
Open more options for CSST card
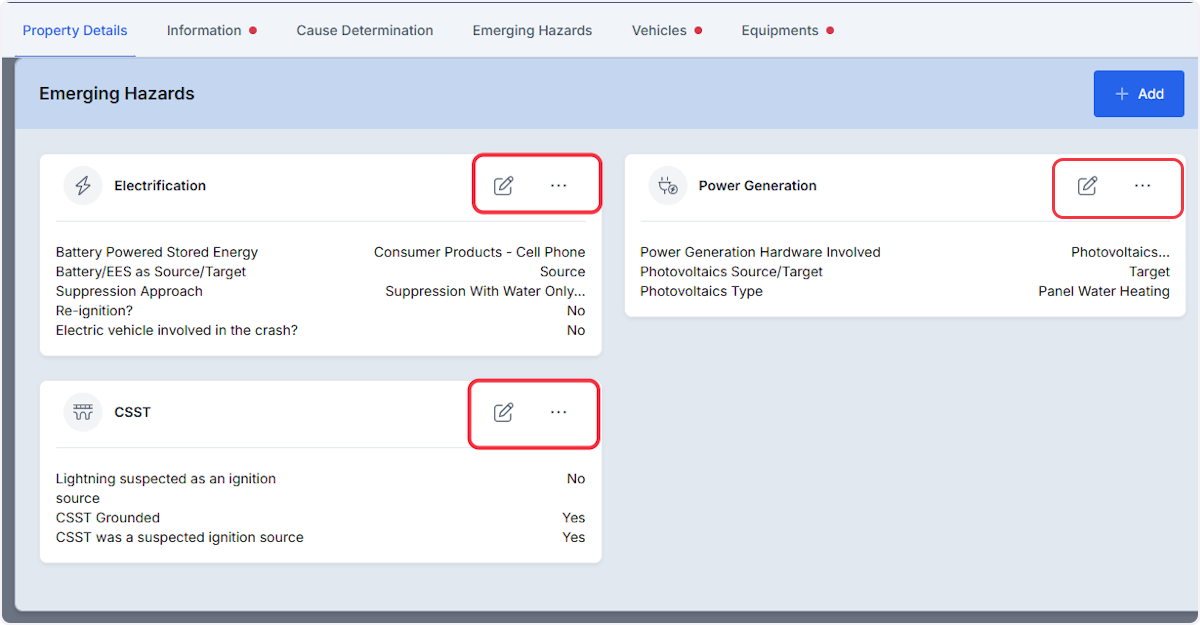pos(559,412)
